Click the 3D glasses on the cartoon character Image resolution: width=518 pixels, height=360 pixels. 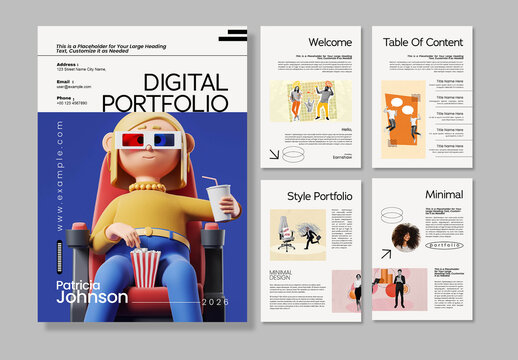coord(149,140)
